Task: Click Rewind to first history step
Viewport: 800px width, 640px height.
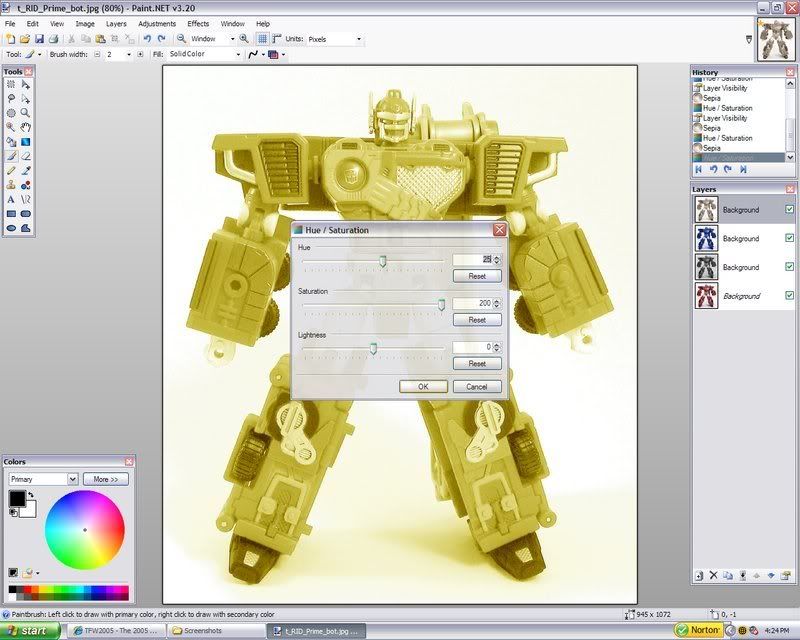Action: (698, 169)
